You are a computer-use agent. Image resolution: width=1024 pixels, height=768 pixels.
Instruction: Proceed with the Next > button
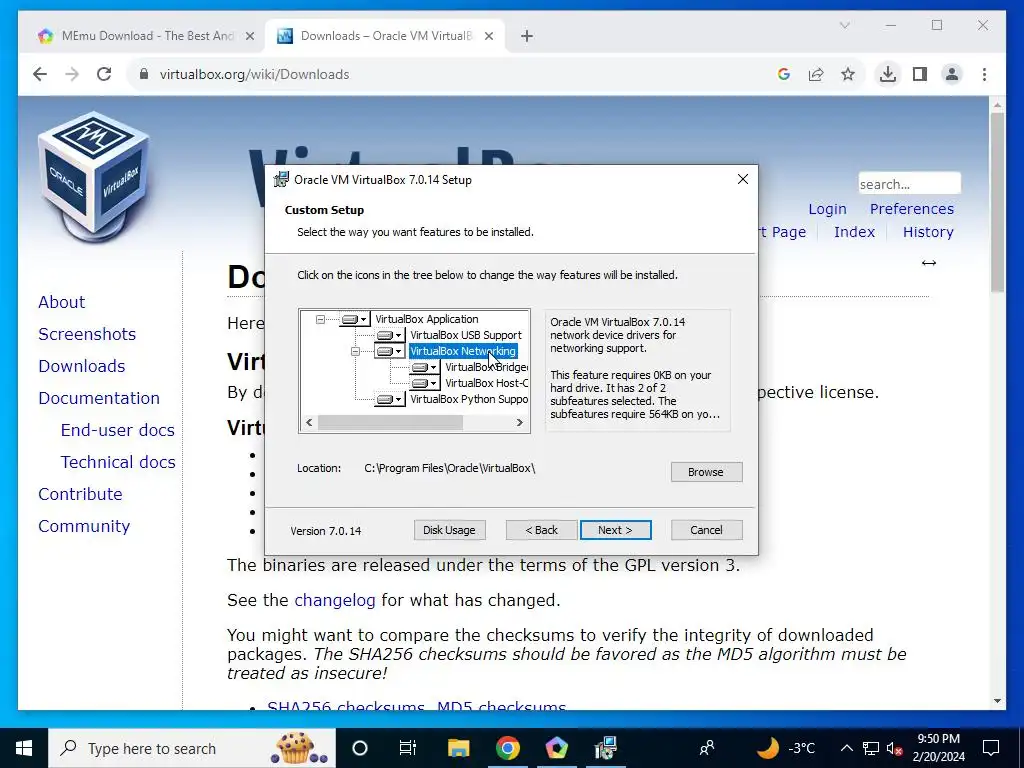point(615,530)
